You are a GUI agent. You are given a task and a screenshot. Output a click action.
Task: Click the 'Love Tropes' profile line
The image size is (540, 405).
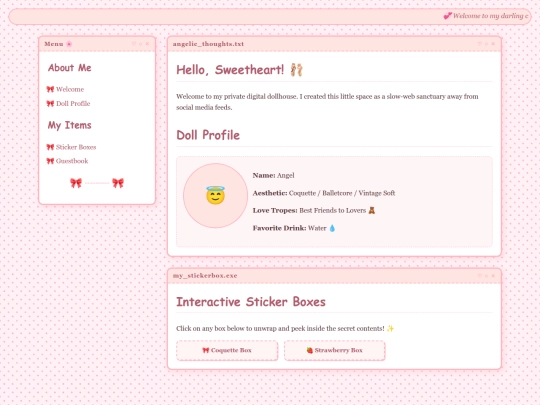click(314, 210)
